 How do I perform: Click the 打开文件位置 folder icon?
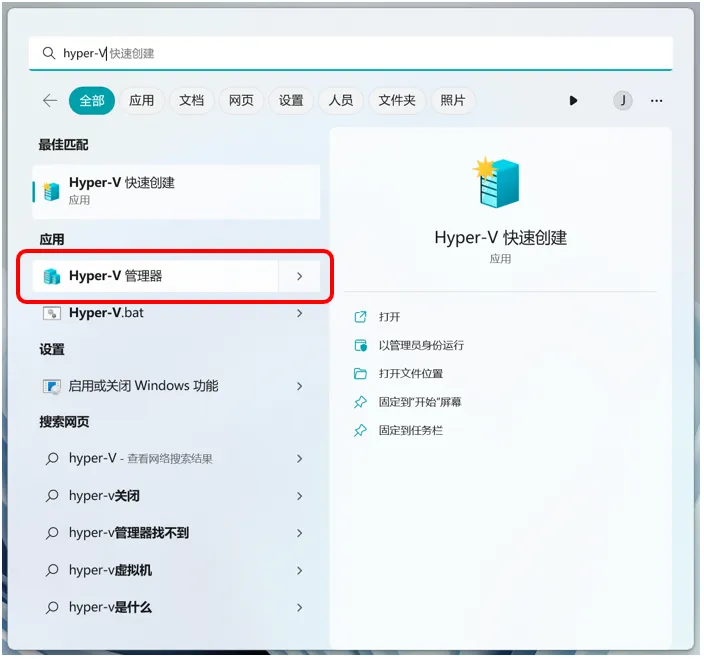[x=361, y=373]
